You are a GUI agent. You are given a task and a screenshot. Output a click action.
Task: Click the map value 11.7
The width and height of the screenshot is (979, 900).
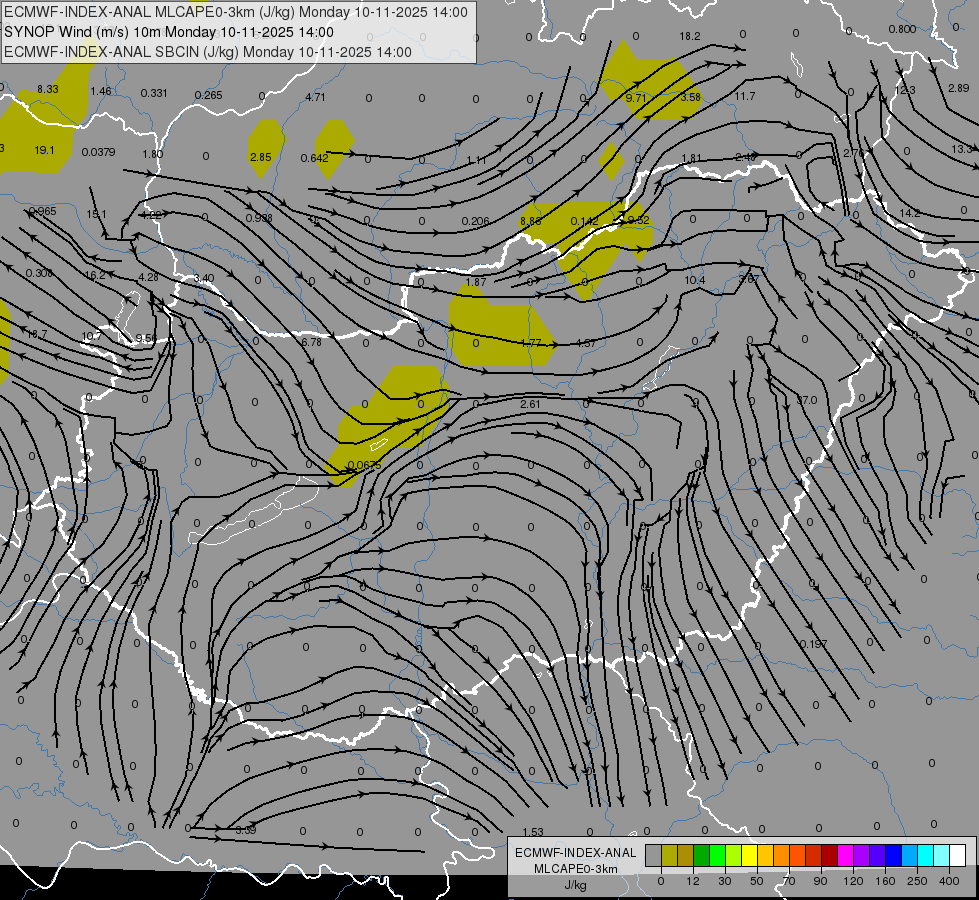point(745,96)
